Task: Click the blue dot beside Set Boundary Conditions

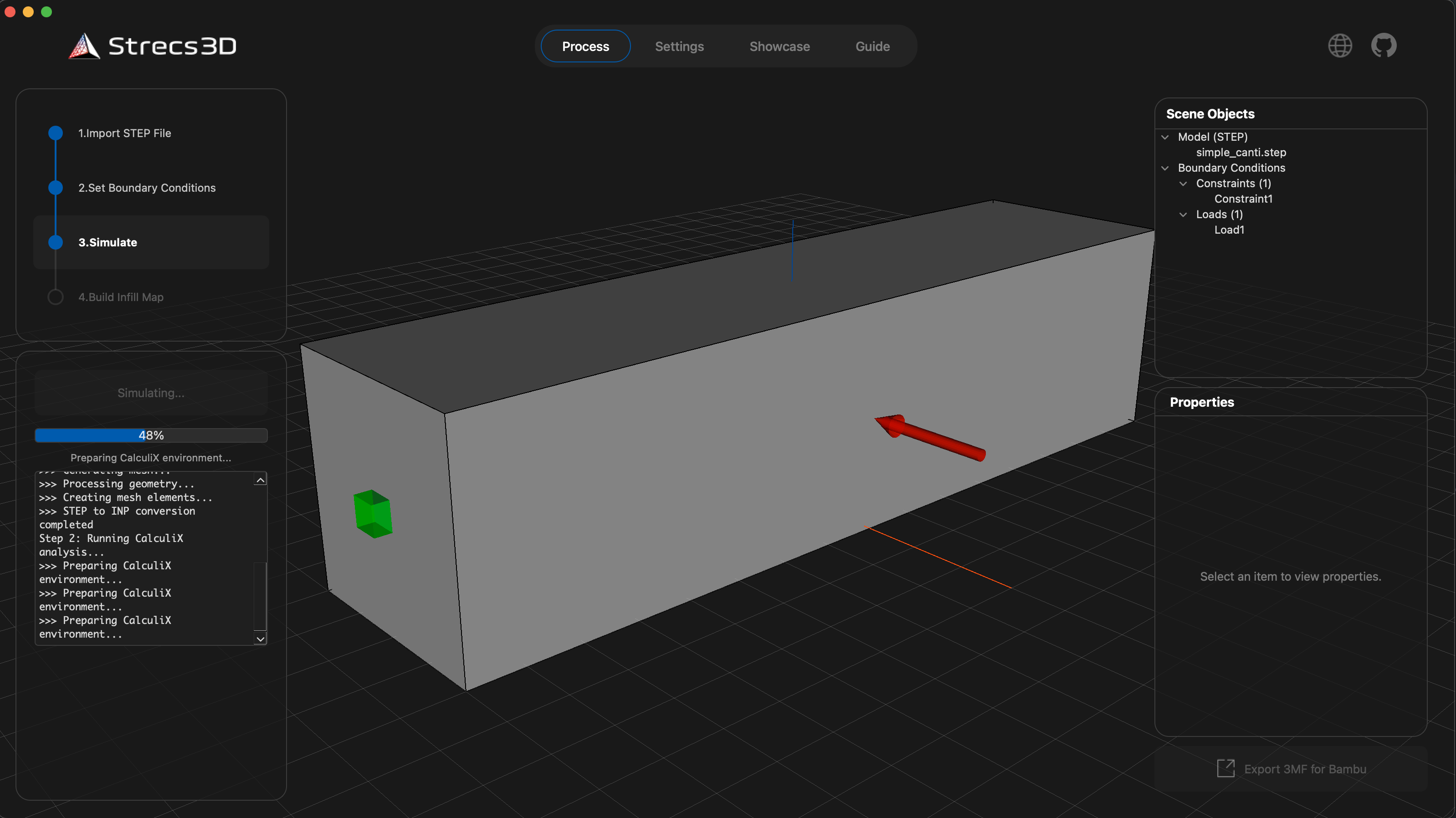Action: (55, 188)
